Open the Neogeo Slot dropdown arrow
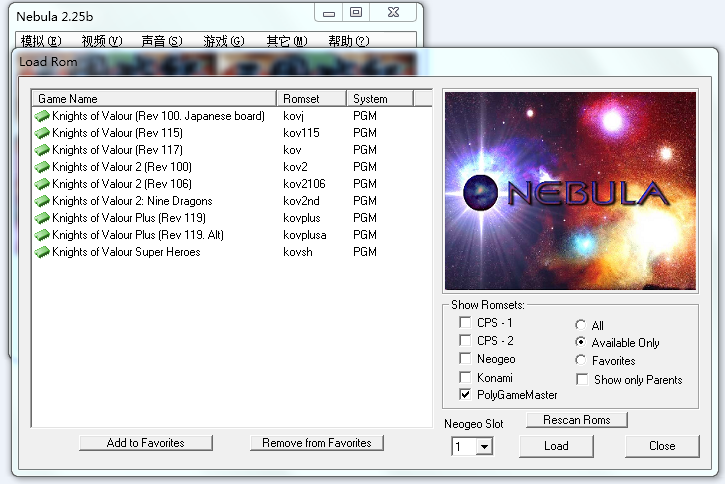Image resolution: width=725 pixels, height=484 pixels. 484,447
